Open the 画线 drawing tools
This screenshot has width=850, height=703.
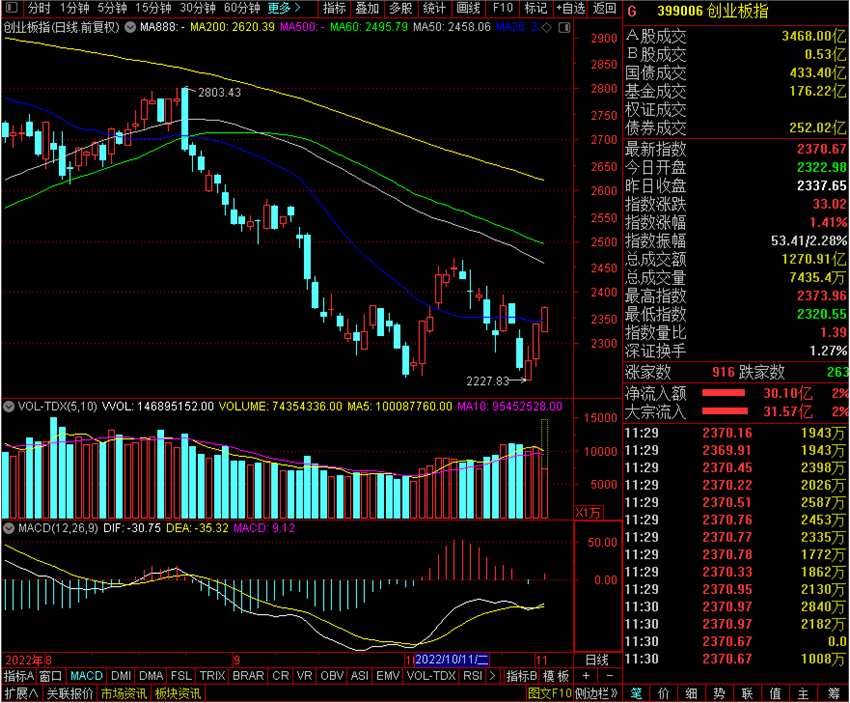468,8
